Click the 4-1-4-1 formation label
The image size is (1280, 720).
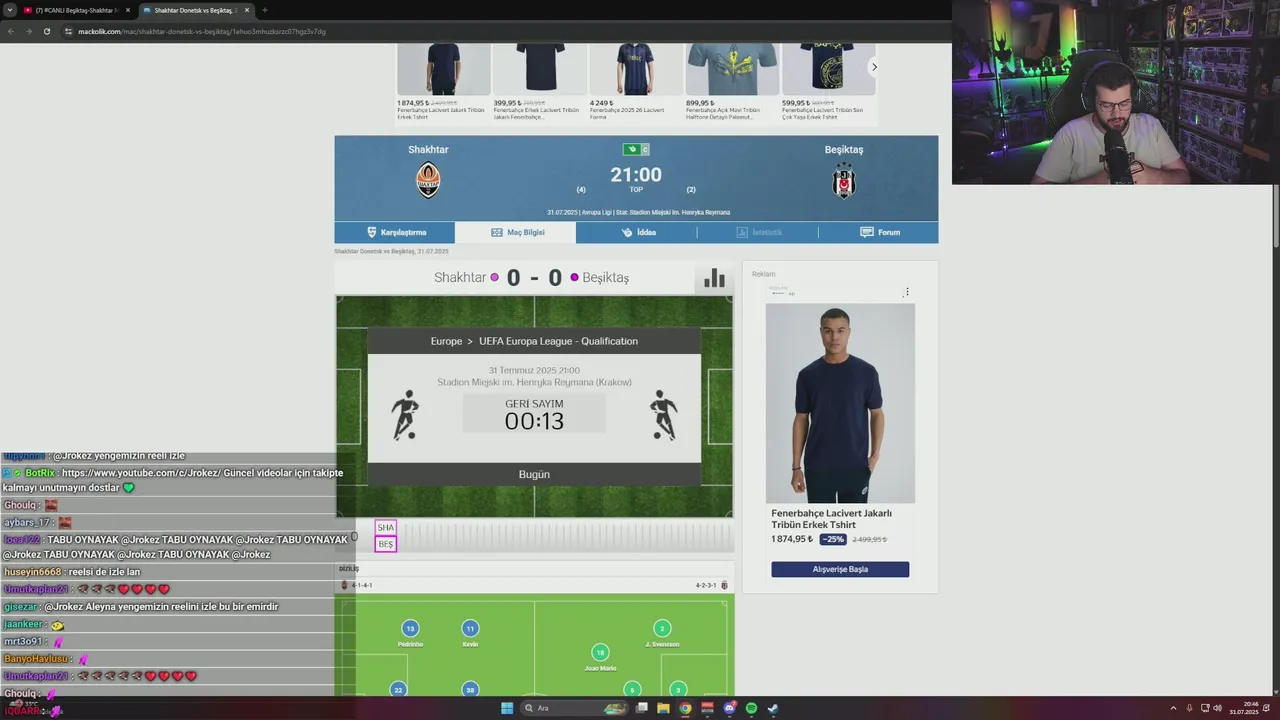362,585
